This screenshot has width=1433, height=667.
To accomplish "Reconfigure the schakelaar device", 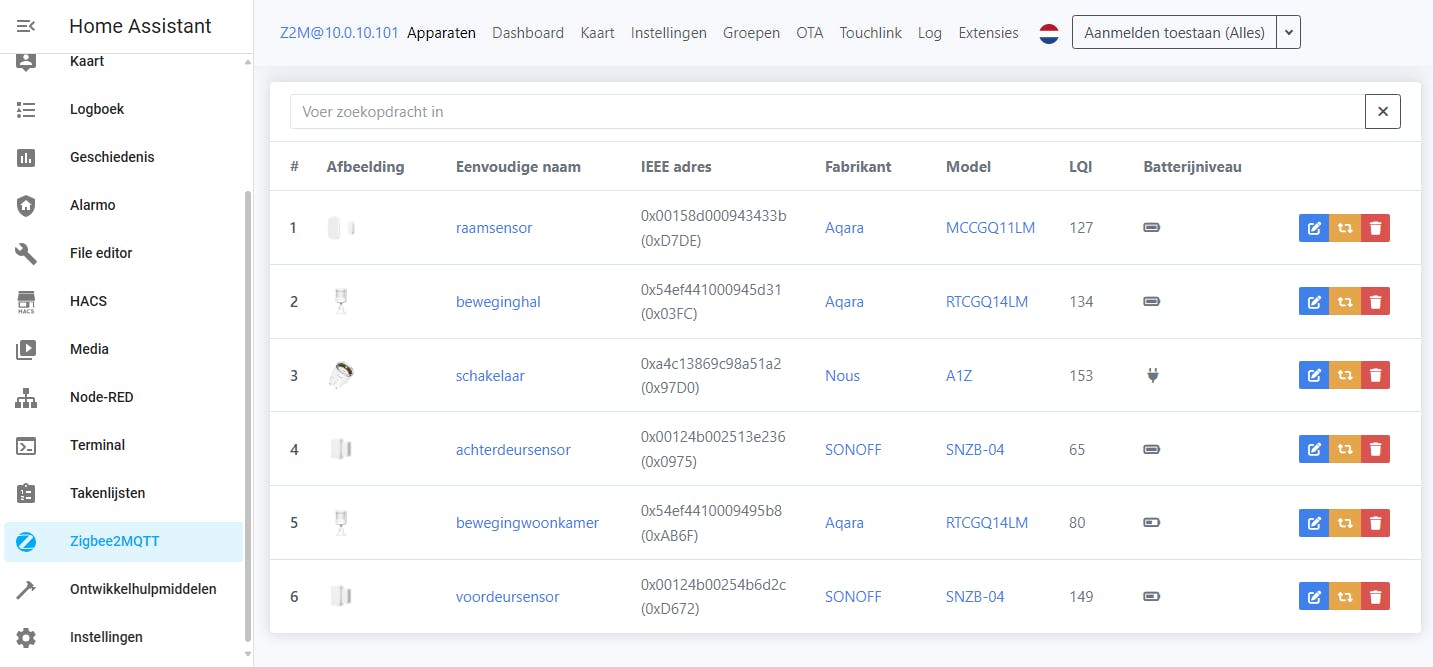I will pos(1345,376).
